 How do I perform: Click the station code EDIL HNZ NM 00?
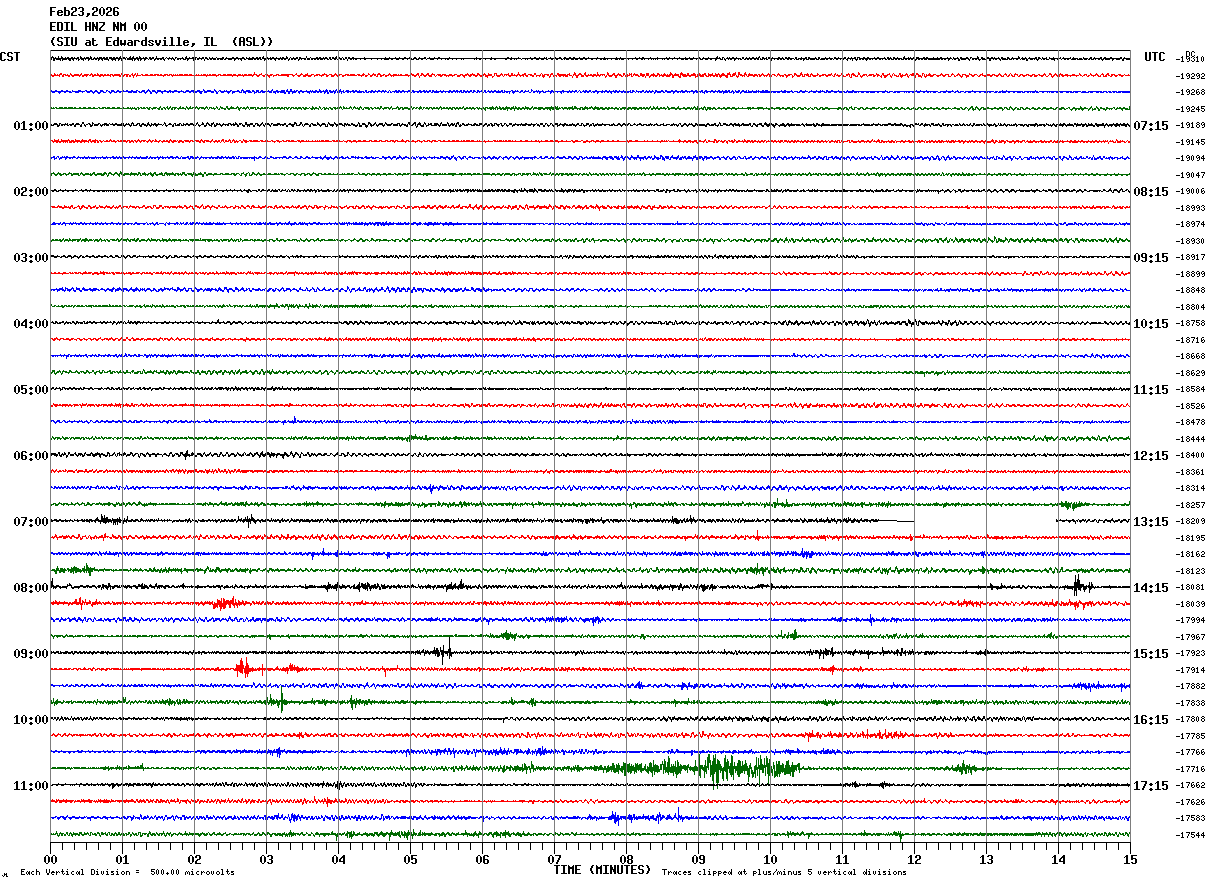pyautogui.click(x=98, y=27)
